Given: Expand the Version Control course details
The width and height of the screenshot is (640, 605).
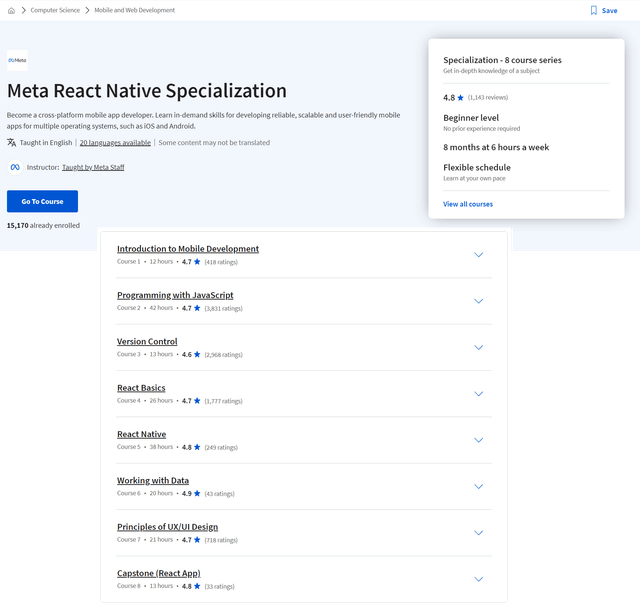Looking at the screenshot, I should coord(478,347).
